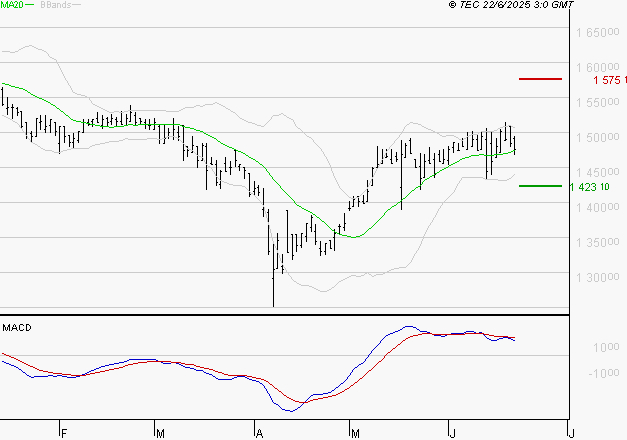The height and width of the screenshot is (440, 627).
Task: Click the green support line marker
Action: tap(541, 185)
